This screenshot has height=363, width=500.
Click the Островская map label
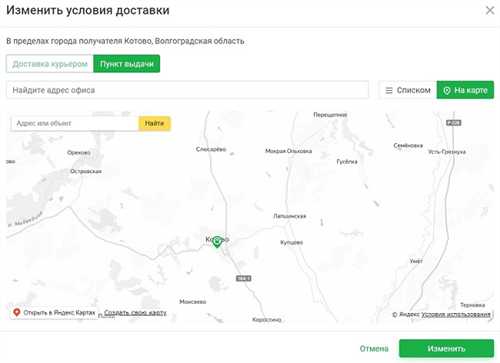click(86, 171)
